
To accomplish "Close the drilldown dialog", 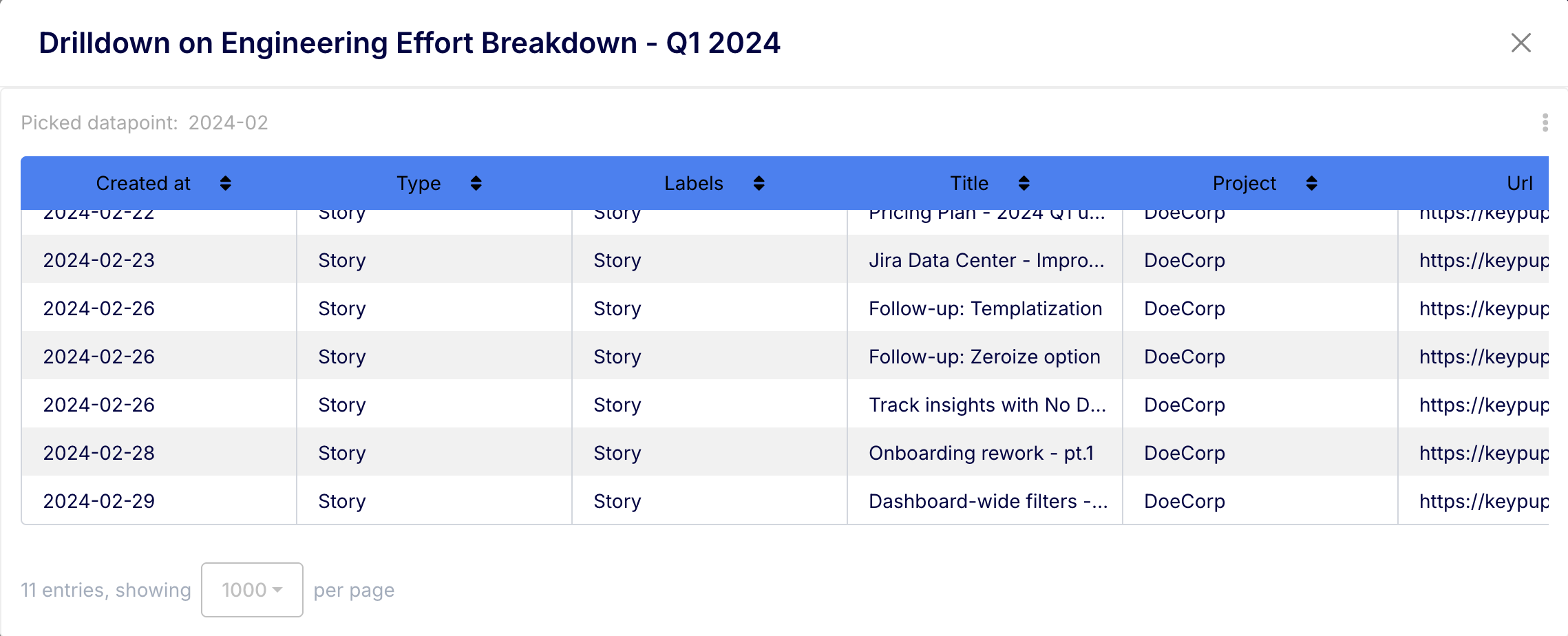I will tap(1521, 43).
